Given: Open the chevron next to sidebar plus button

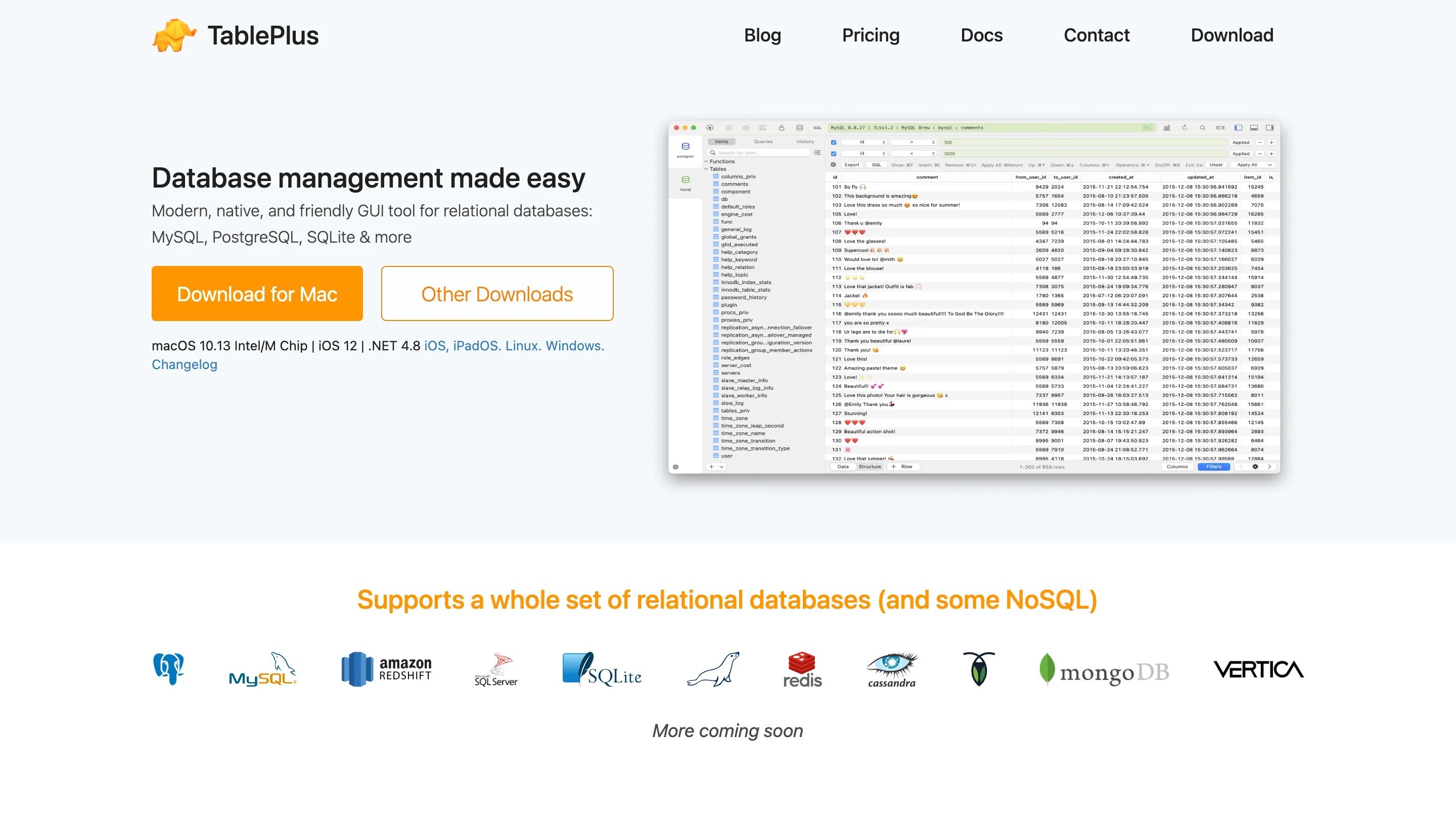Looking at the screenshot, I should pyautogui.click(x=722, y=467).
